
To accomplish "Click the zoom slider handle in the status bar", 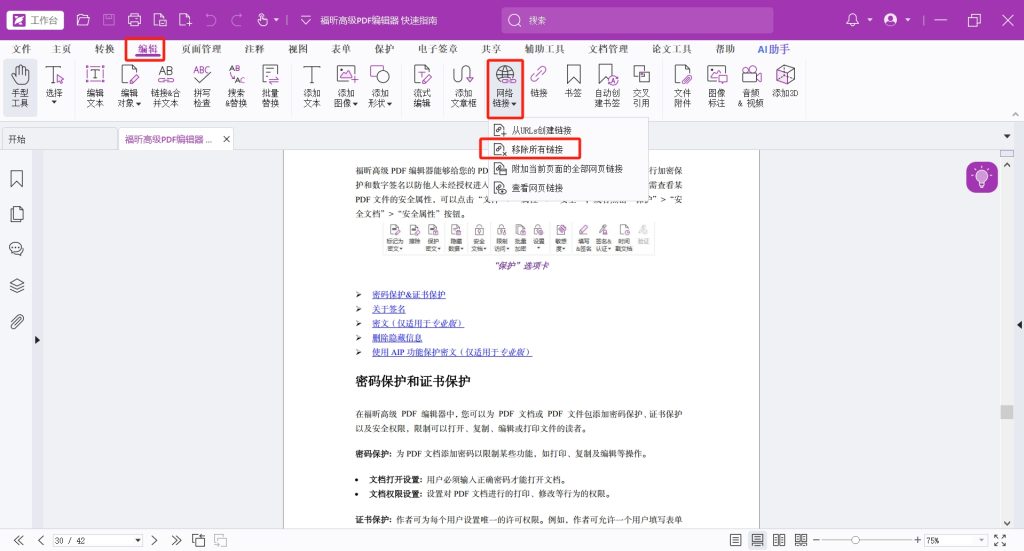I will click(x=854, y=540).
